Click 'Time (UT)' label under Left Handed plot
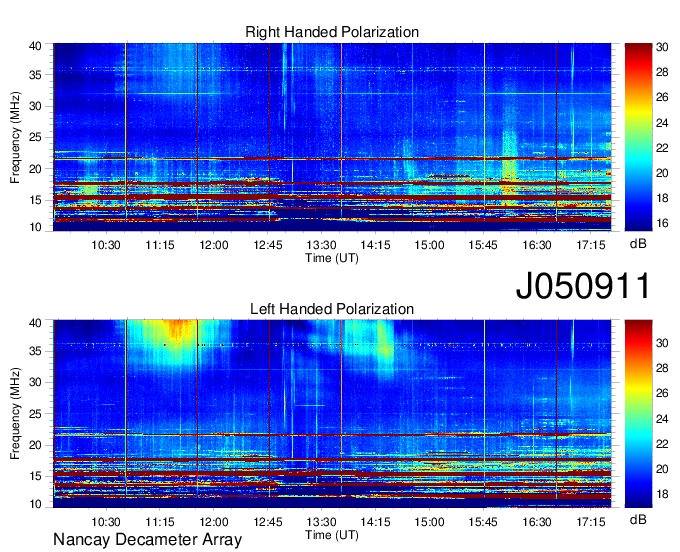 332,535
